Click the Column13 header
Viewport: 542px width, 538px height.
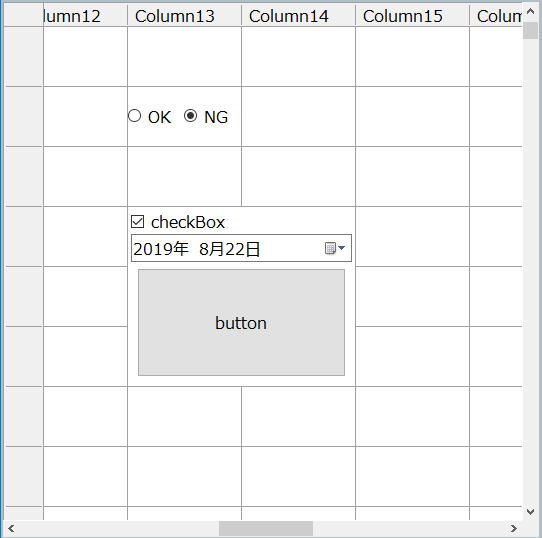coord(184,16)
